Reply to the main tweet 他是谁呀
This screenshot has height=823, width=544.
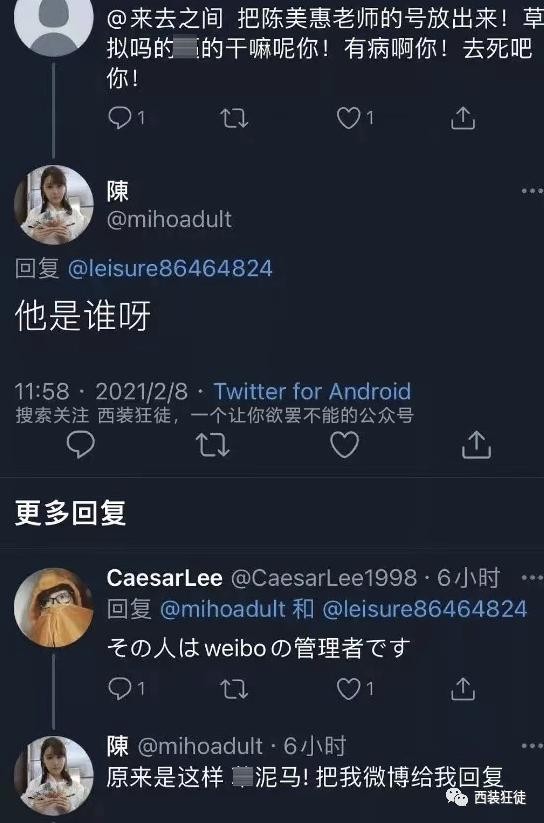[x=81, y=445]
